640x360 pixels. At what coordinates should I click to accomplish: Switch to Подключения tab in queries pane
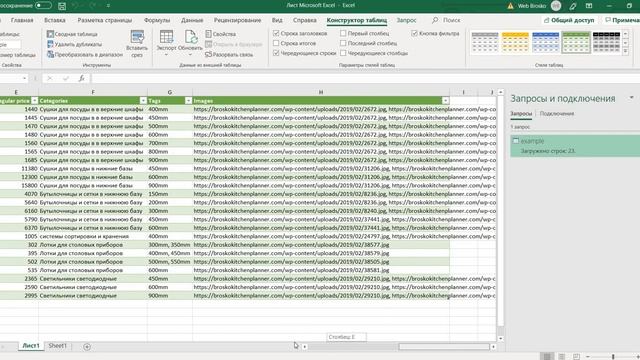557,113
